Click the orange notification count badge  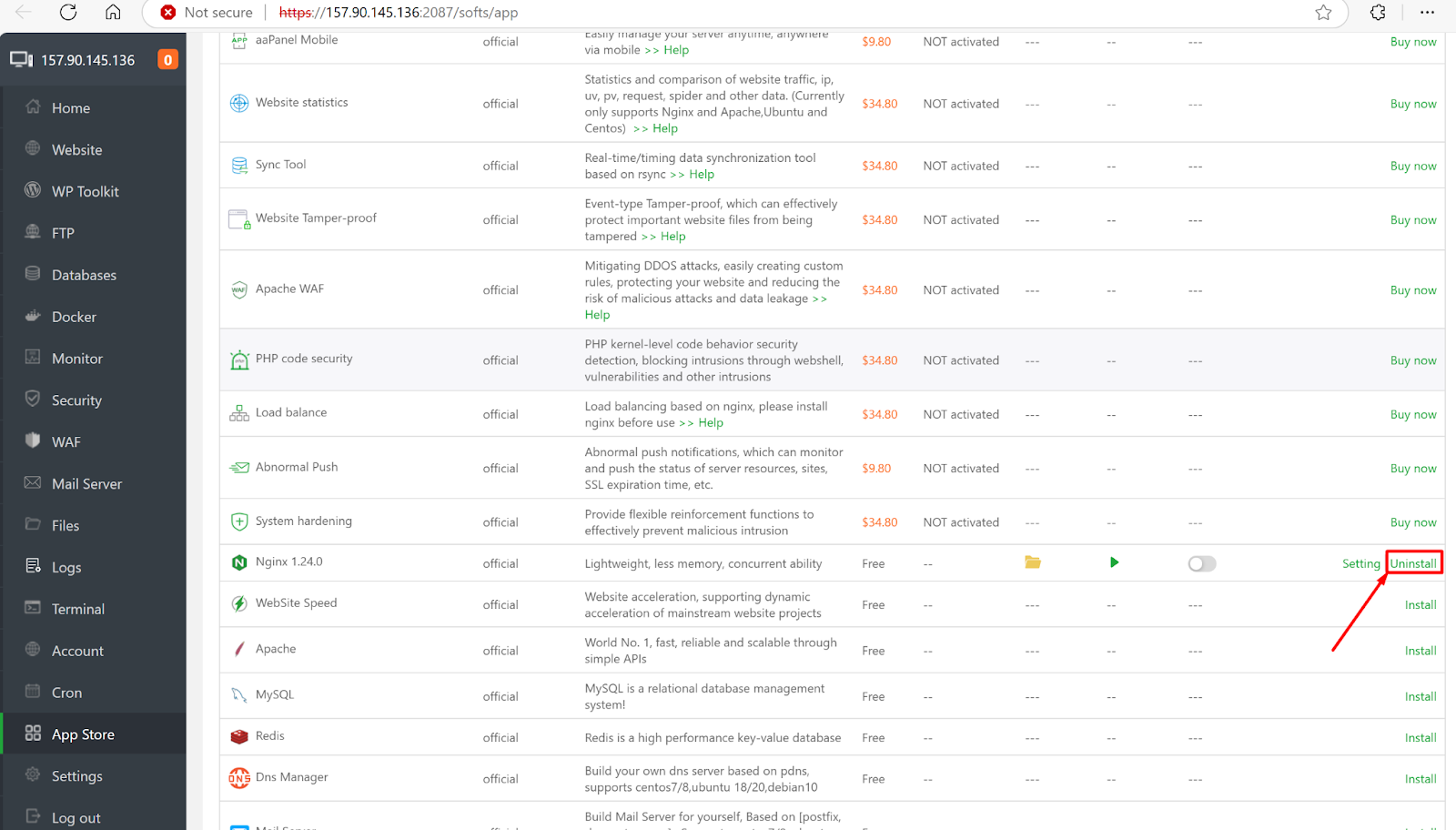(167, 60)
